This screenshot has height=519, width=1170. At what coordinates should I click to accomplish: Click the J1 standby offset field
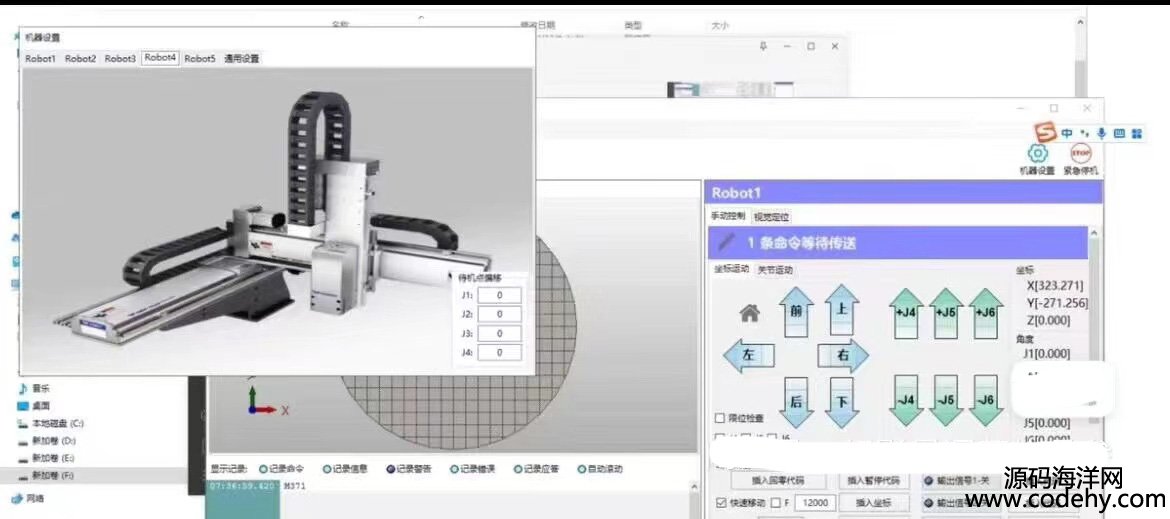(x=499, y=295)
